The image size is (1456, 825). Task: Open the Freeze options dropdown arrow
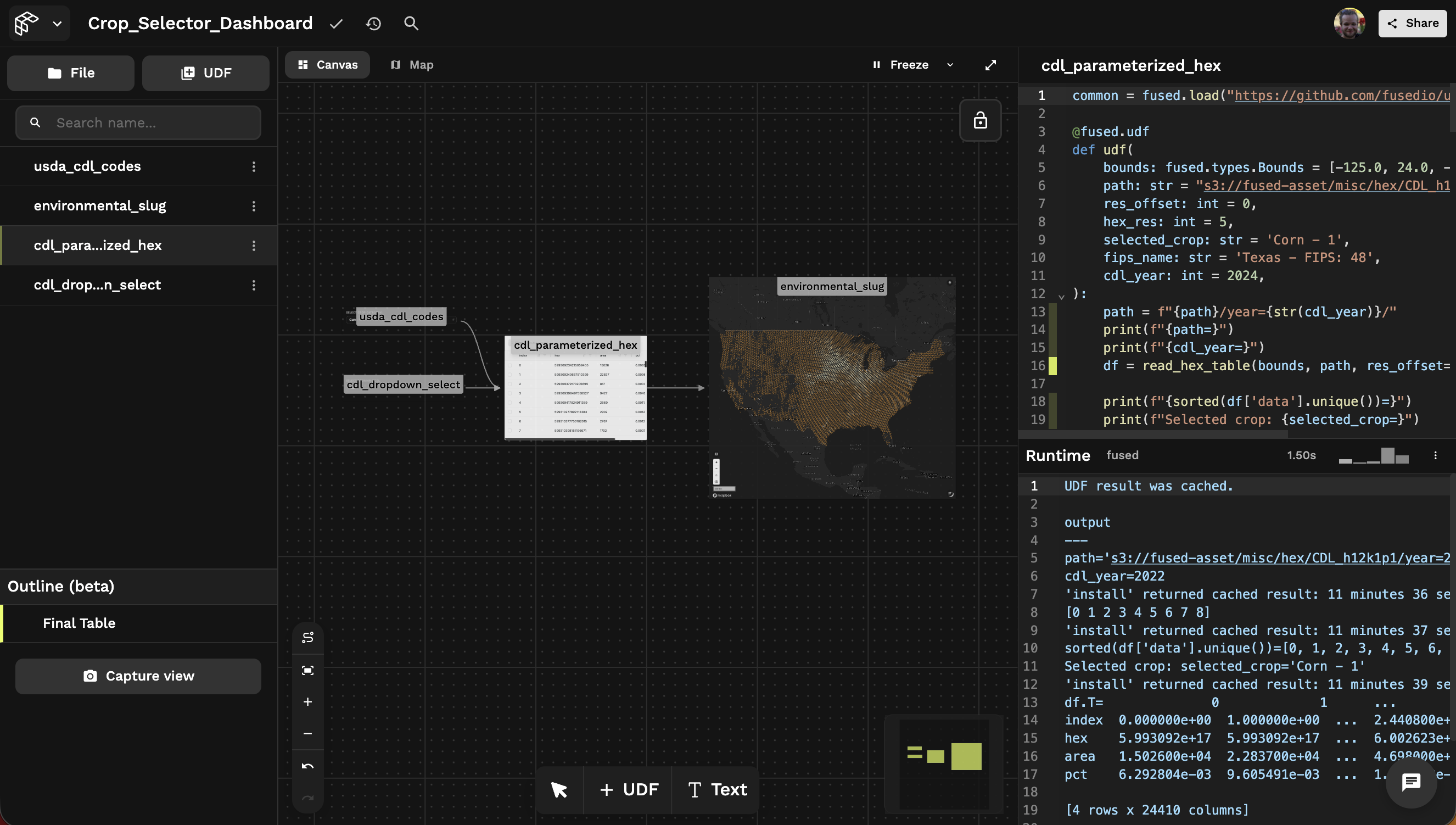tap(950, 65)
